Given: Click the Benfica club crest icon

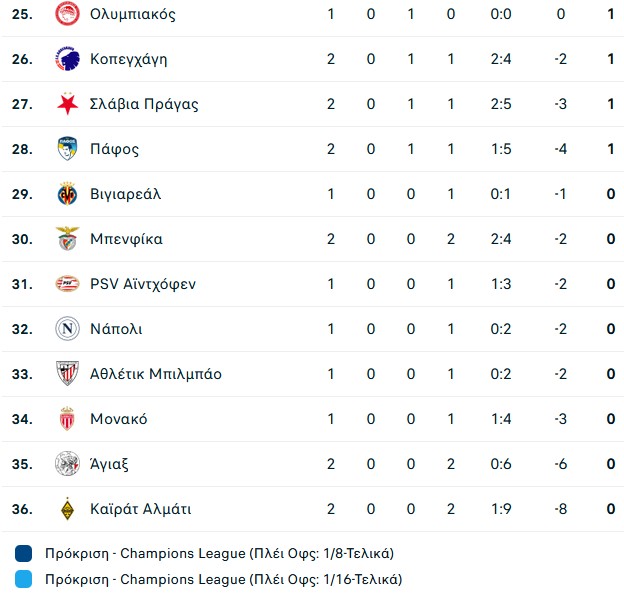Looking at the screenshot, I should click(x=67, y=239).
